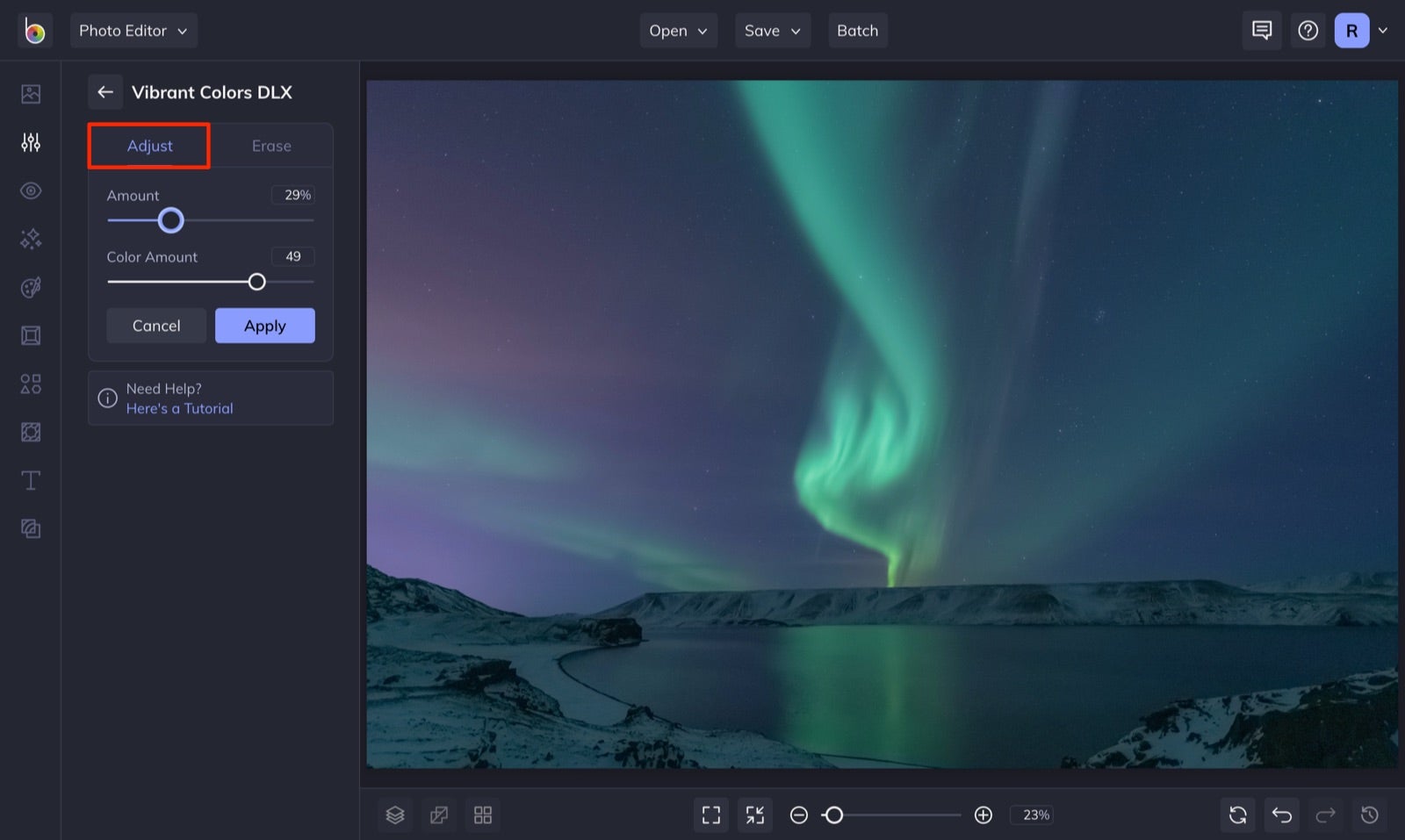Viewport: 1405px width, 840px height.
Task: Open the Textures panel icon
Action: [x=31, y=432]
